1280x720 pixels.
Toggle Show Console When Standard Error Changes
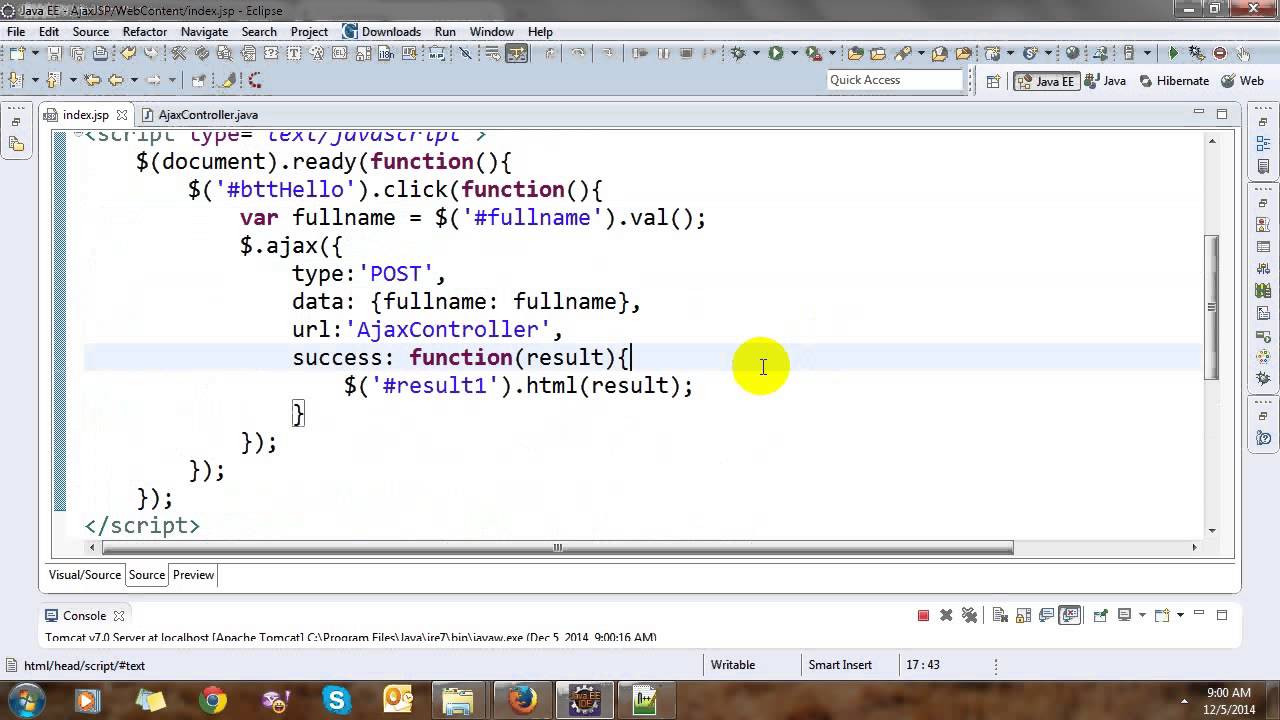1069,615
